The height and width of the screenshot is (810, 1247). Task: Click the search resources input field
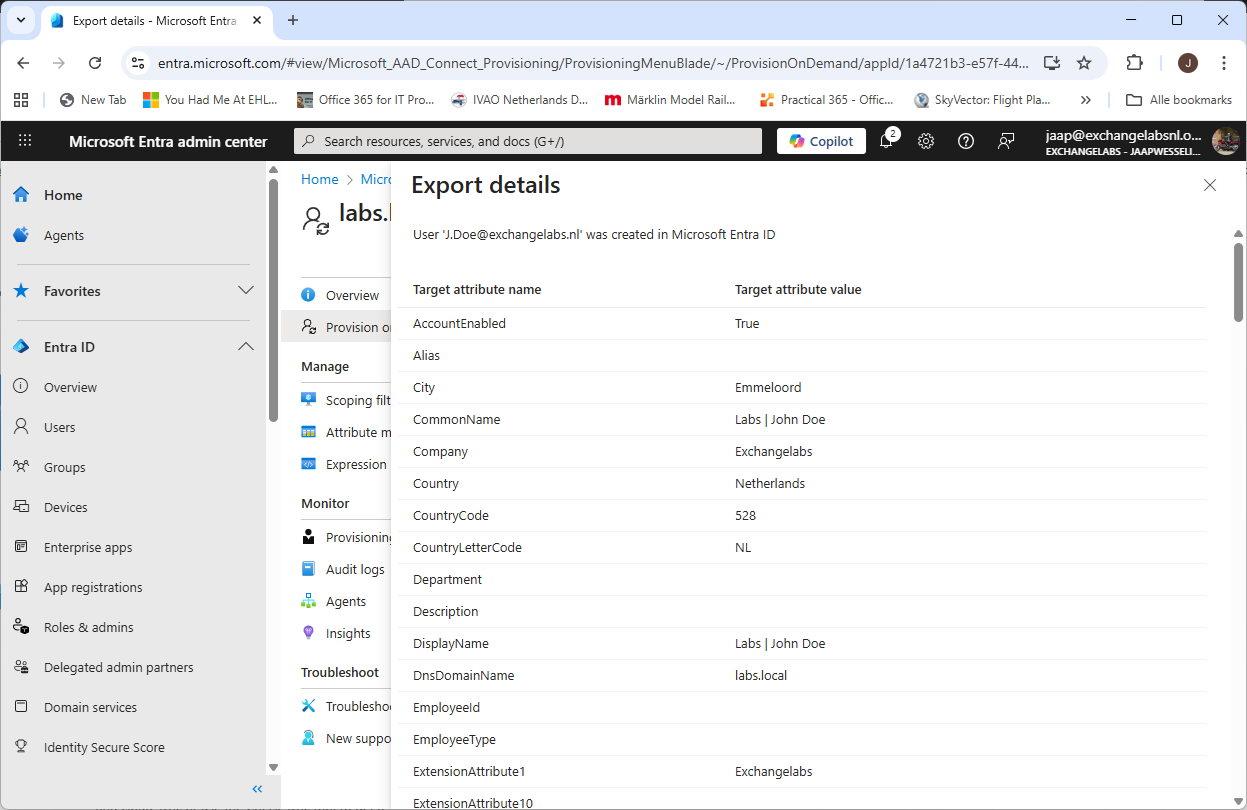pyautogui.click(x=528, y=141)
